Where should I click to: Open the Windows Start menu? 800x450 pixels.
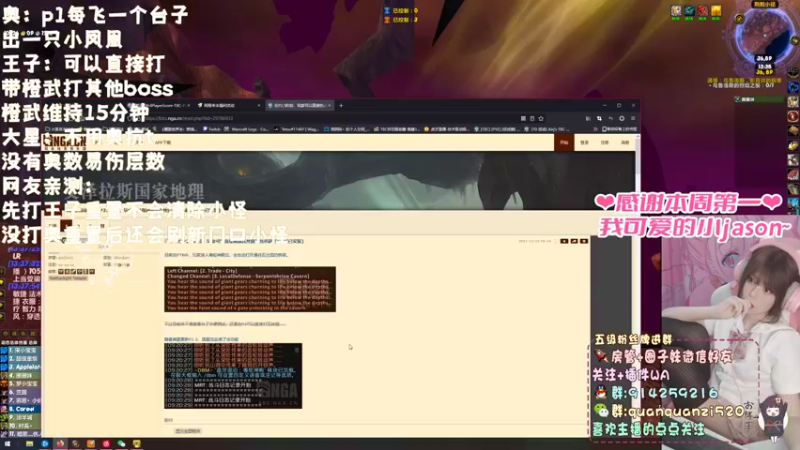(8, 444)
